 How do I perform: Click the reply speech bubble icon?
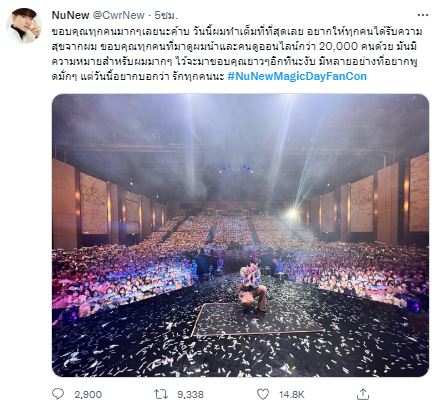pos(58,394)
